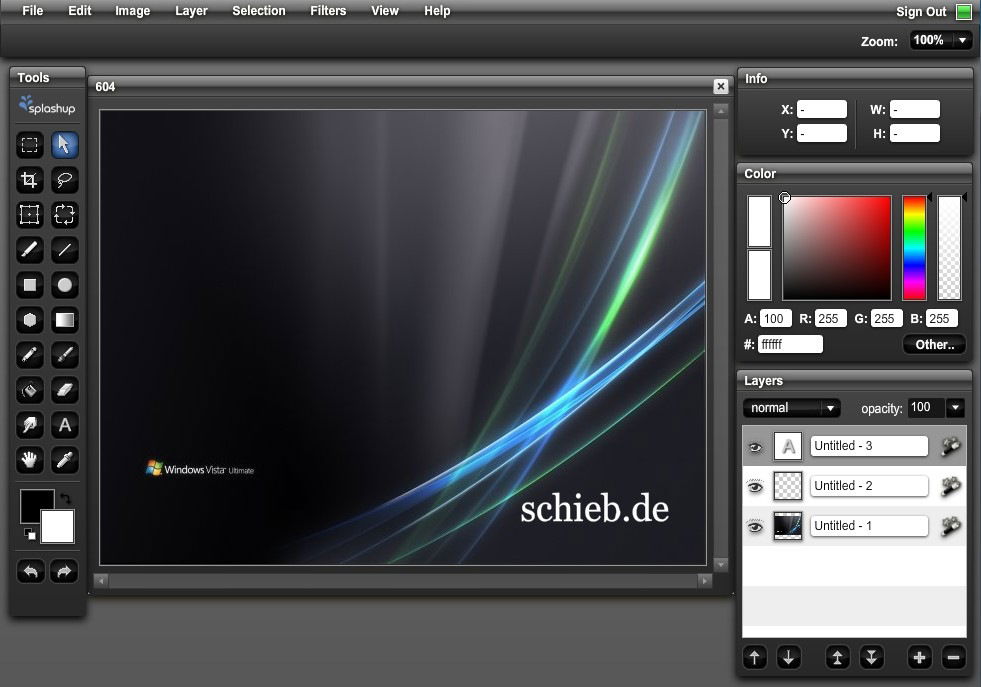Open layer effects for Untitled - 3
This screenshot has height=687, width=981.
[951, 446]
